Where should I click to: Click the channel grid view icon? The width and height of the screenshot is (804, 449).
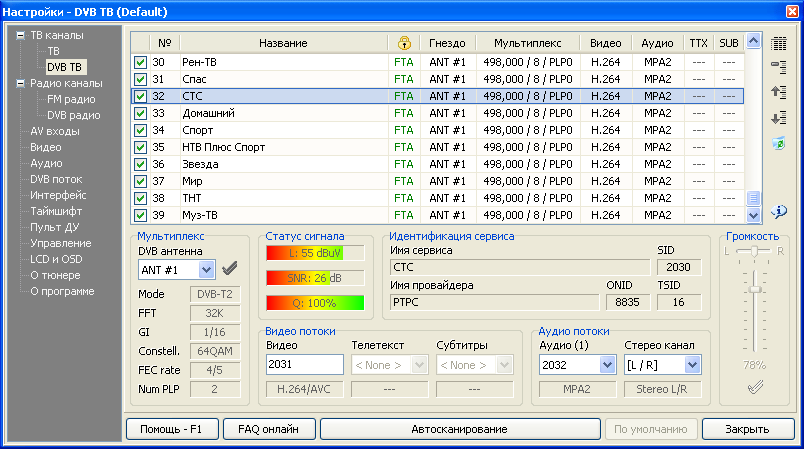[779, 43]
